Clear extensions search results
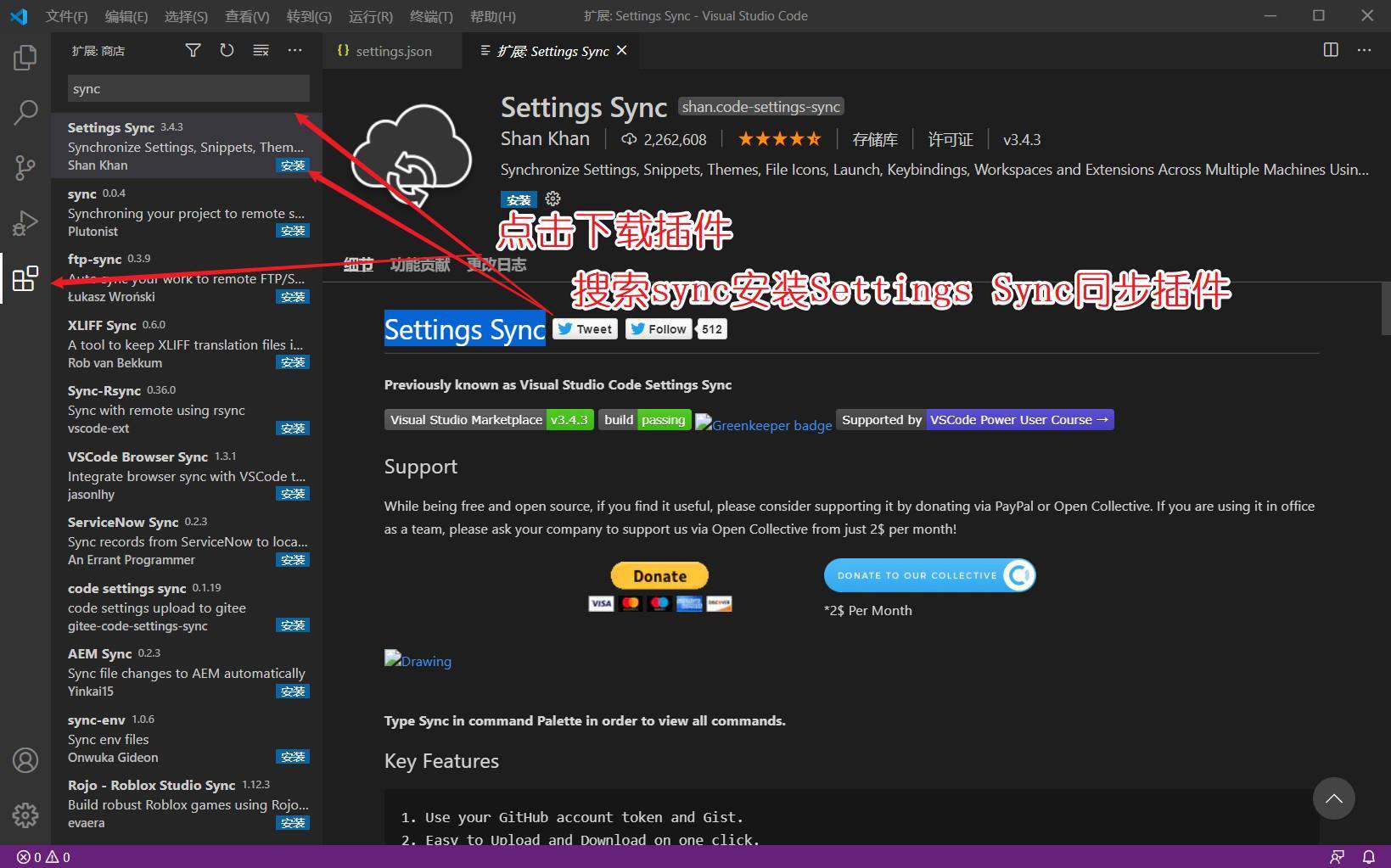The image size is (1391, 868). pyautogui.click(x=261, y=51)
